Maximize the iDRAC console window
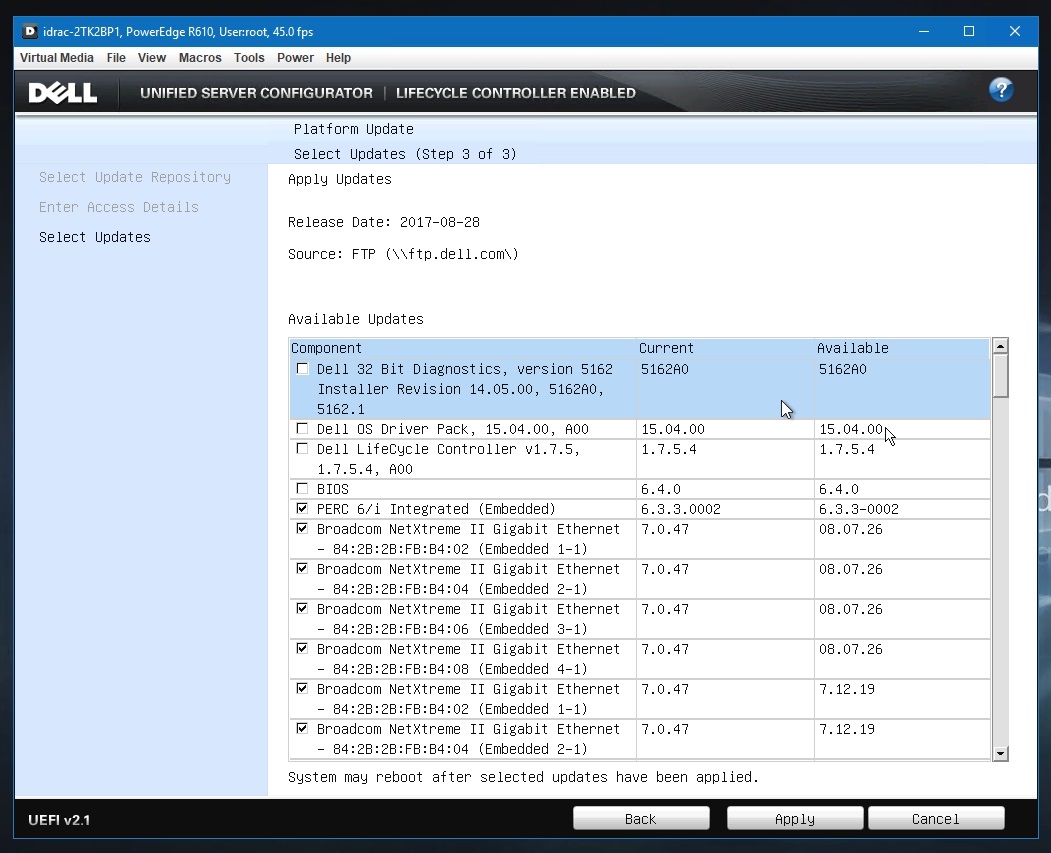 969,31
